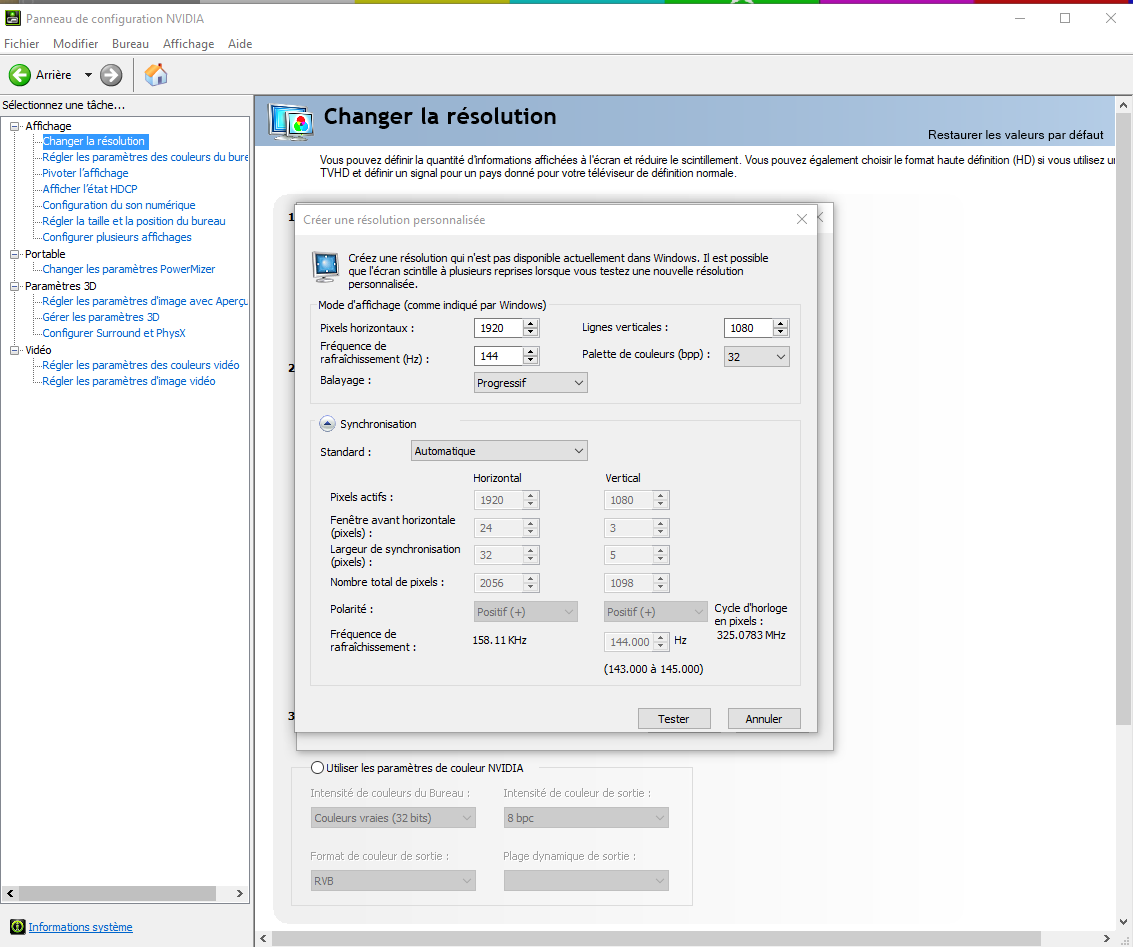Open the Balayage Progressif dropdown
The height and width of the screenshot is (947, 1133).
tap(530, 382)
